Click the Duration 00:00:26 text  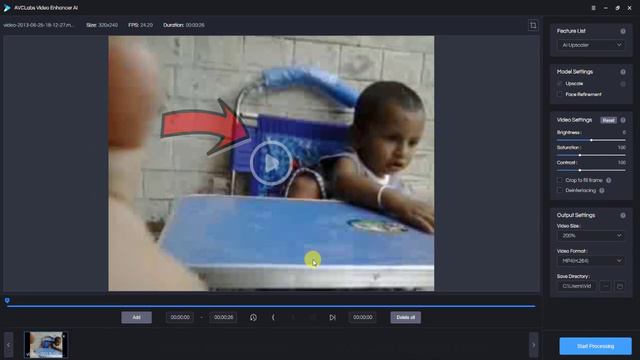coord(184,25)
